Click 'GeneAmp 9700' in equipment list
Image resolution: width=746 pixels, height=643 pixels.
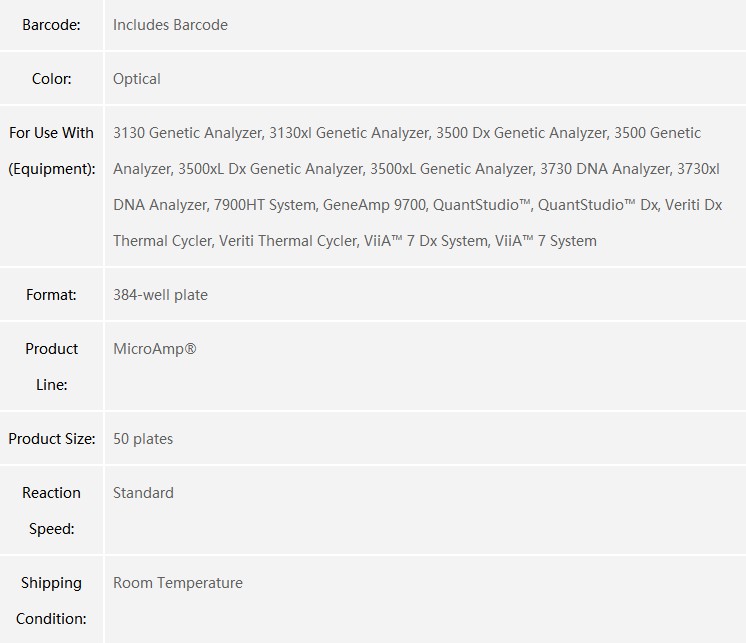coord(375,205)
